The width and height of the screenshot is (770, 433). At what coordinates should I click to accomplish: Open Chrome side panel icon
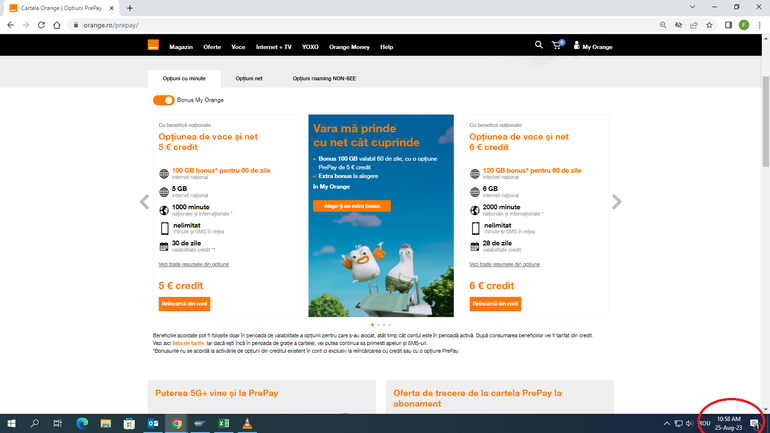(x=728, y=25)
